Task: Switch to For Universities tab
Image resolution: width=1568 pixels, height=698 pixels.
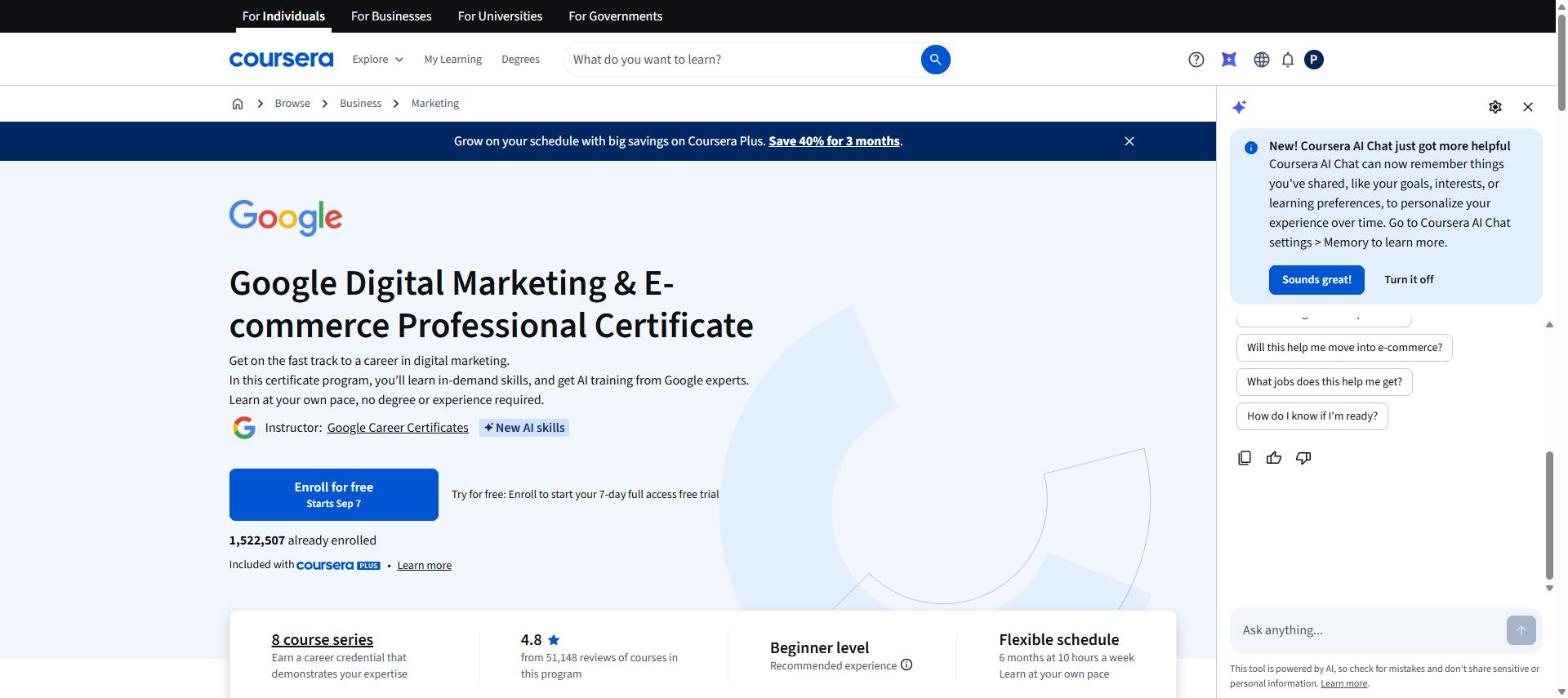Action: tap(500, 16)
